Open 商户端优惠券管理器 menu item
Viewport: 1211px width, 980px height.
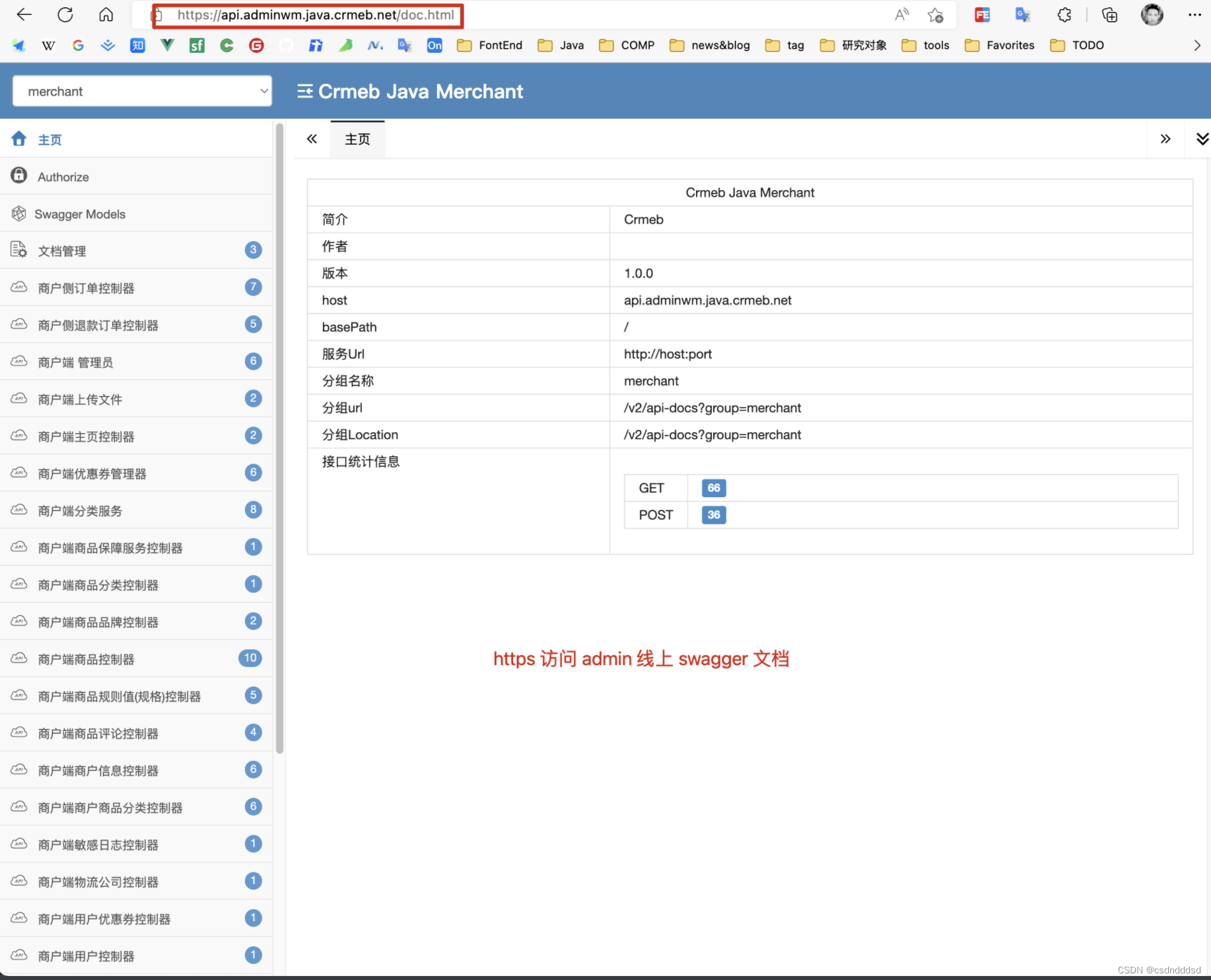pyautogui.click(x=136, y=473)
